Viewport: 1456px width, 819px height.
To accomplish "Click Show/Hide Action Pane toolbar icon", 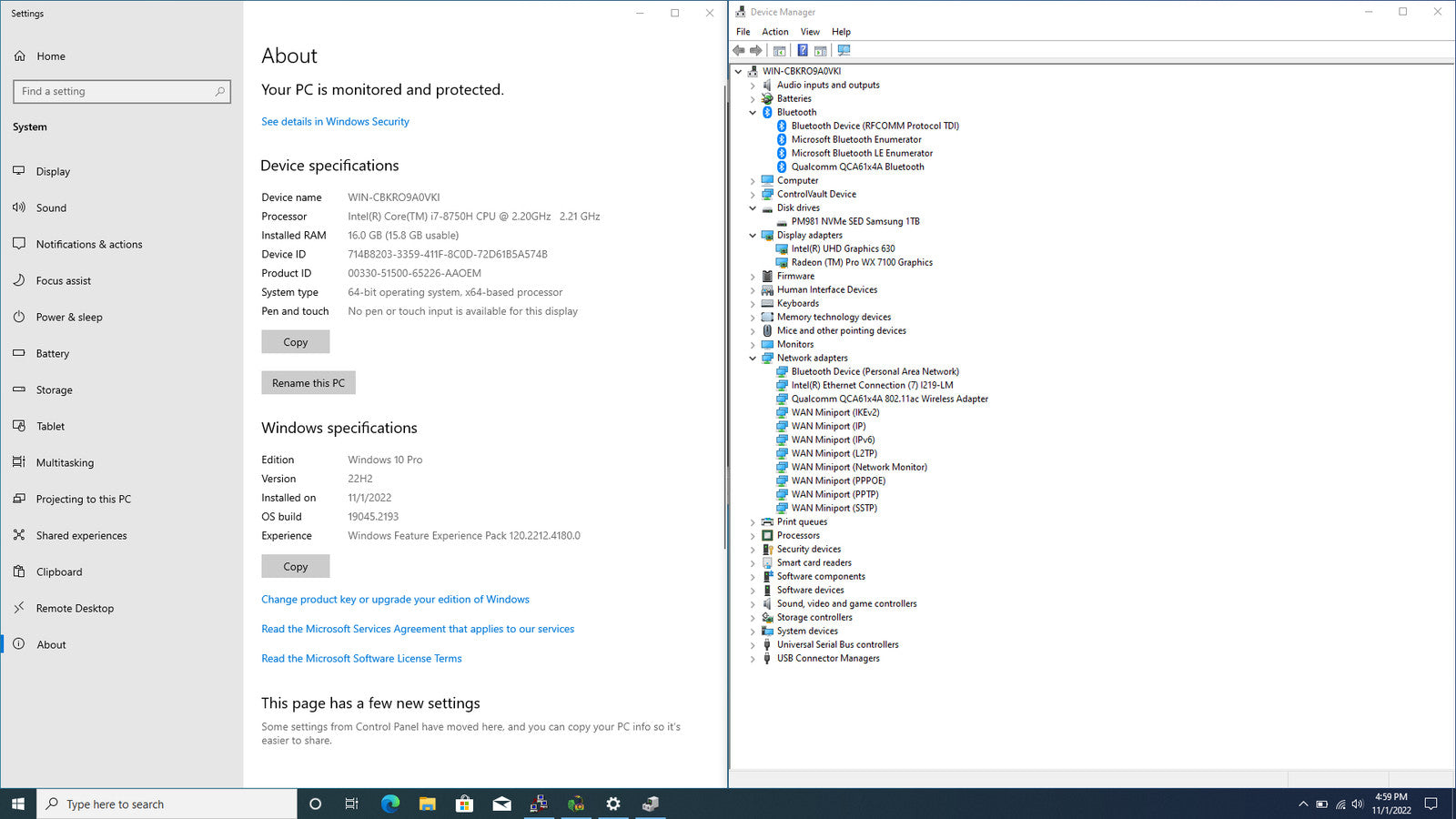I will 820,51.
